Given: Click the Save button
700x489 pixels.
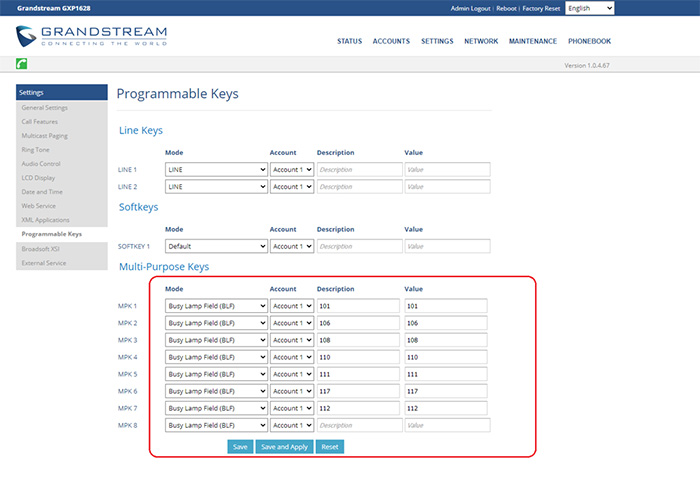Looking at the screenshot, I should click(x=240, y=447).
